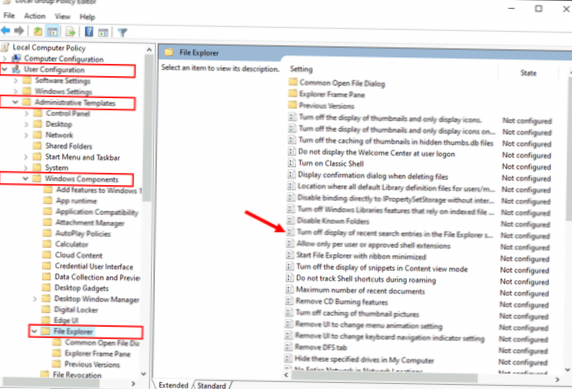Image resolution: width=572 pixels, height=389 pixels.
Task: Switch to the Standard tab
Action: (x=212, y=385)
